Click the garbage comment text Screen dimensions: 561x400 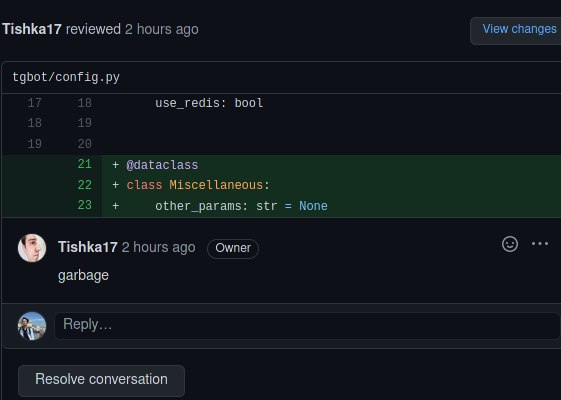(83, 276)
